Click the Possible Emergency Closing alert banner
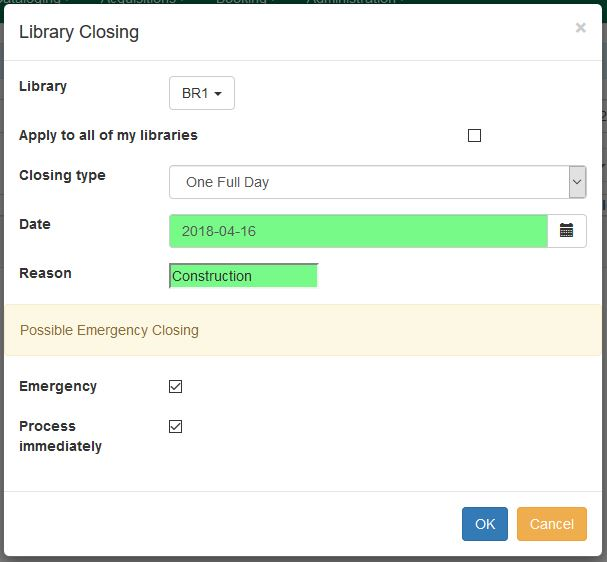This screenshot has width=607, height=562. pos(303,330)
